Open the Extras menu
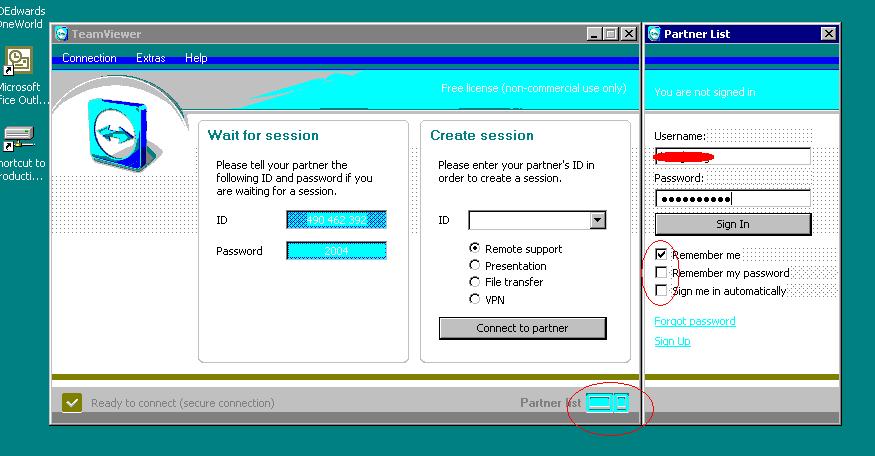 point(151,58)
